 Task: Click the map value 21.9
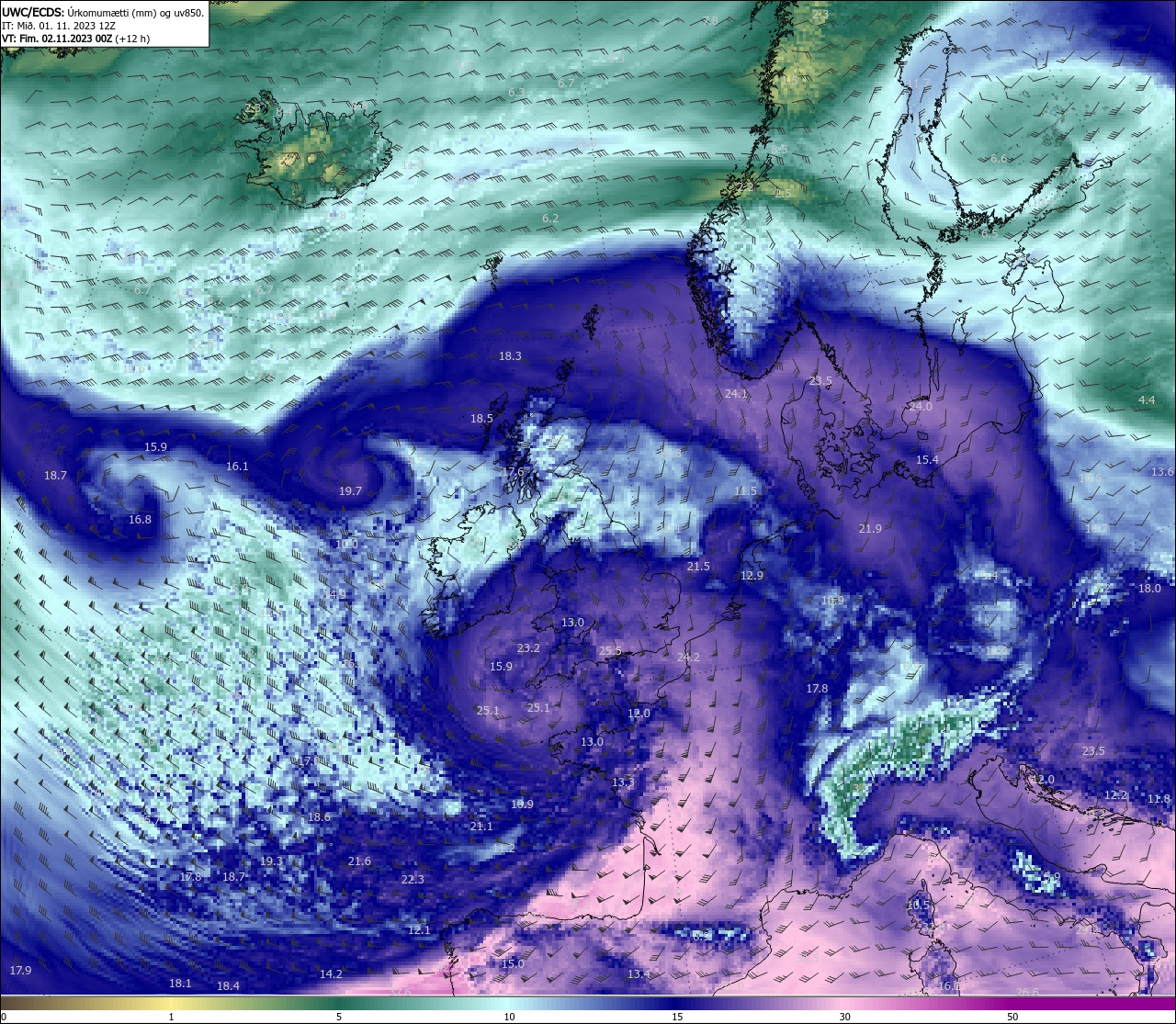(x=870, y=529)
